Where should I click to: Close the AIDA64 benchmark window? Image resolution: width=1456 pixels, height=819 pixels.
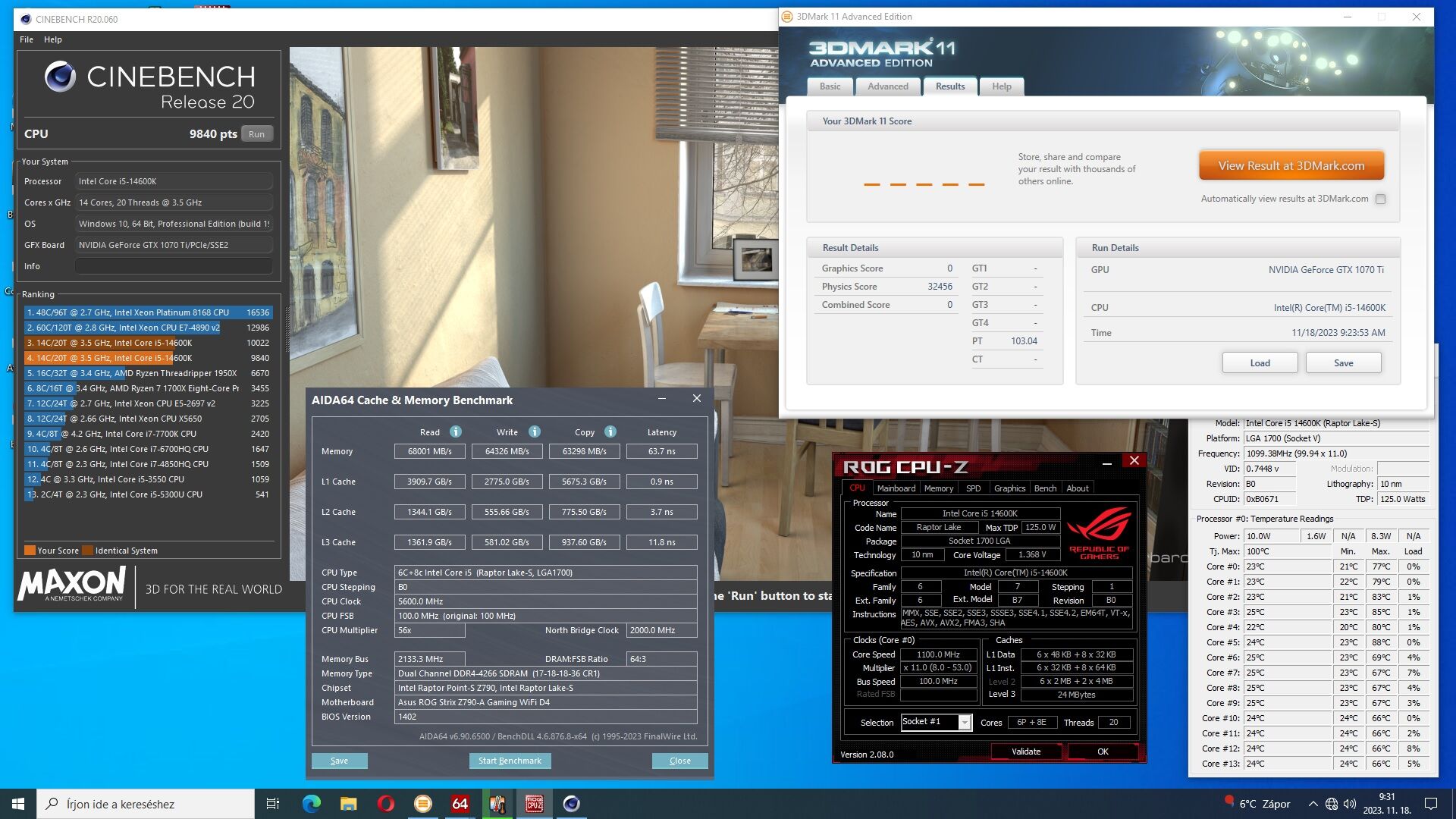pyautogui.click(x=696, y=399)
